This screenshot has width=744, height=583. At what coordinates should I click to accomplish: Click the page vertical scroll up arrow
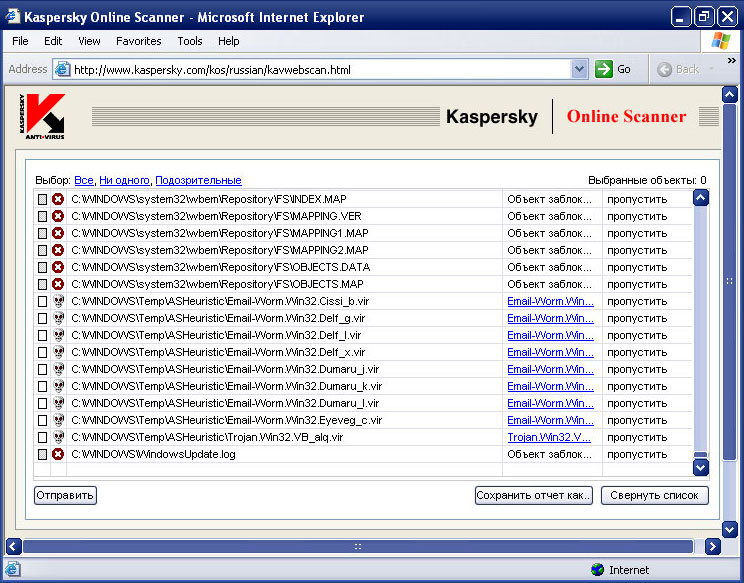pos(730,94)
